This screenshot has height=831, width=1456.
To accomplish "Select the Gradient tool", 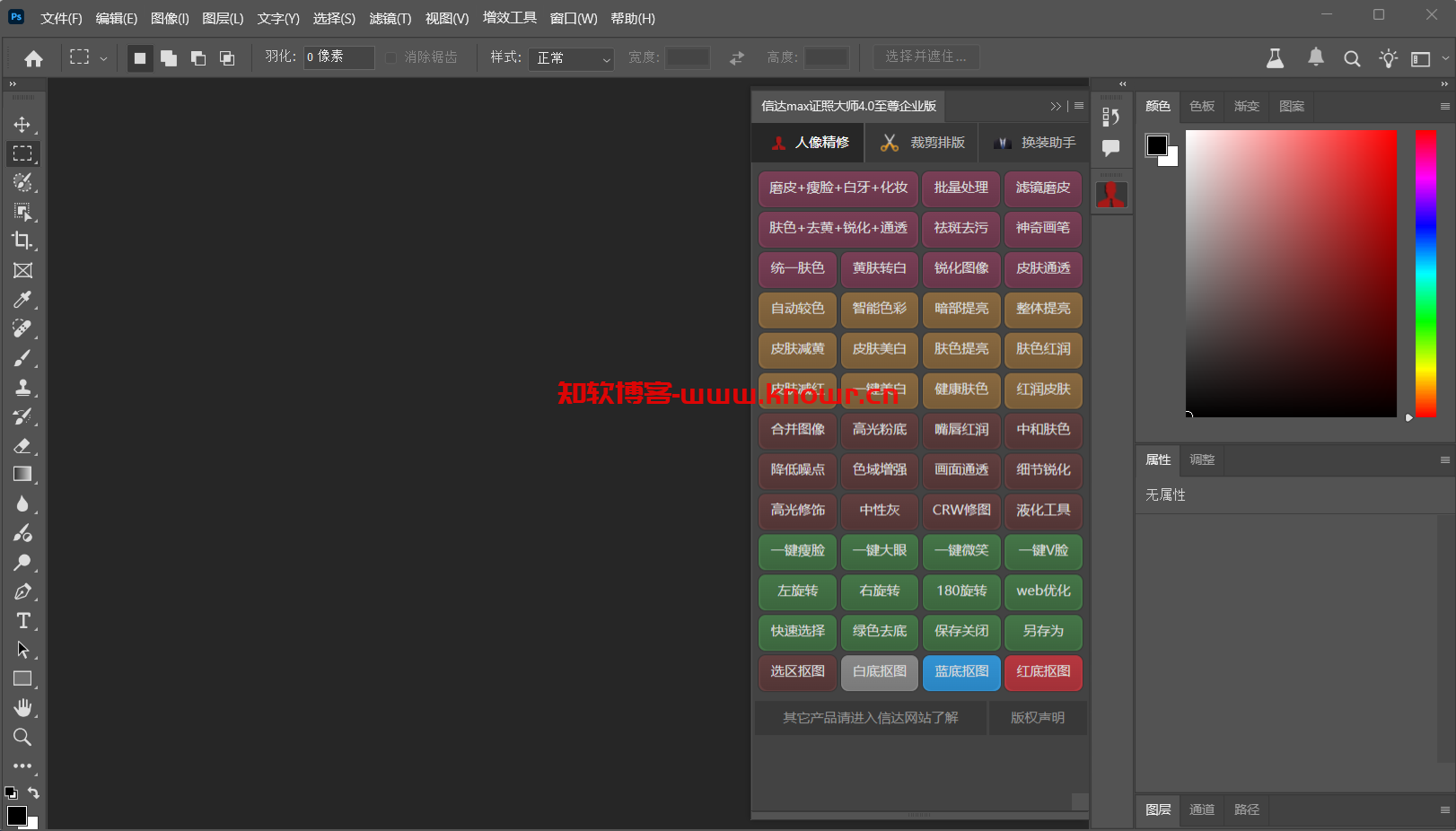I will (x=22, y=474).
